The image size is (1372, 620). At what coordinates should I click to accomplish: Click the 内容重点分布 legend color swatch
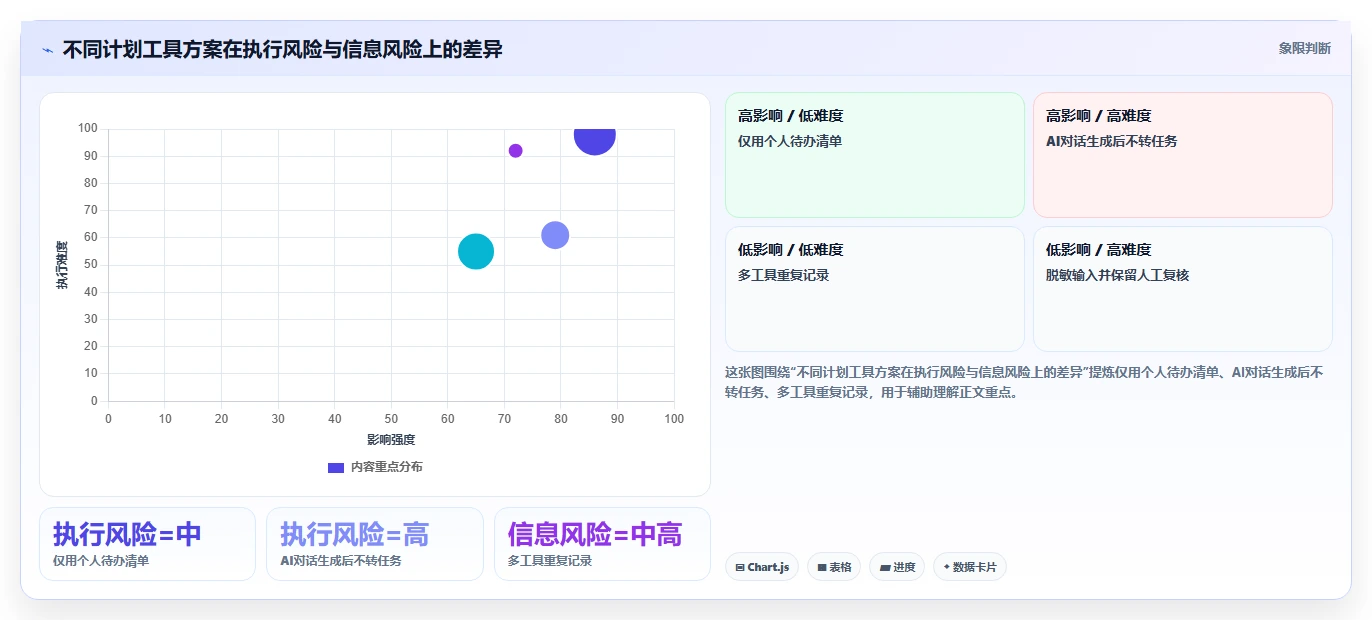click(336, 467)
